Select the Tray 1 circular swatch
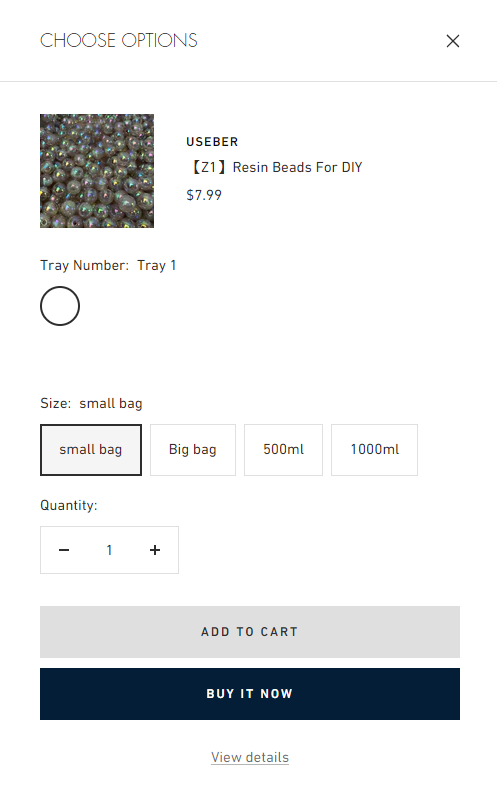Screen dimensions: 497x810 click(60, 306)
